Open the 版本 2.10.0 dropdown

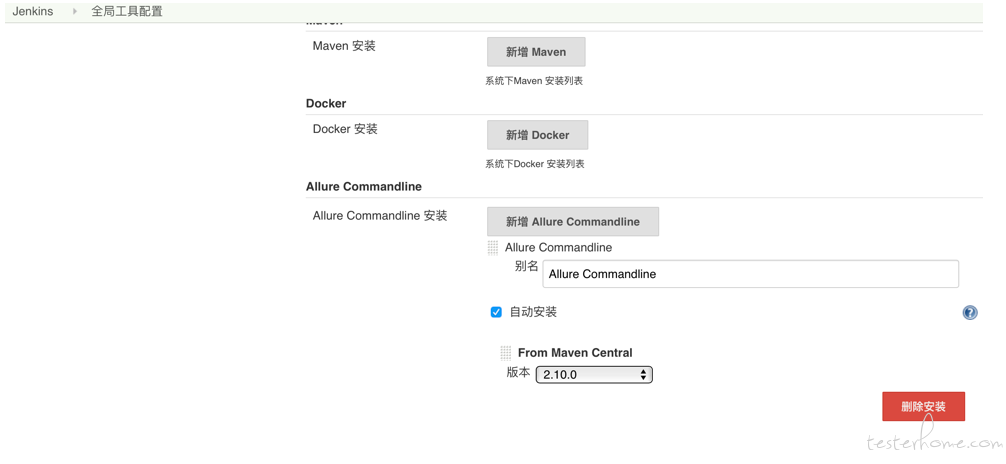pos(594,375)
